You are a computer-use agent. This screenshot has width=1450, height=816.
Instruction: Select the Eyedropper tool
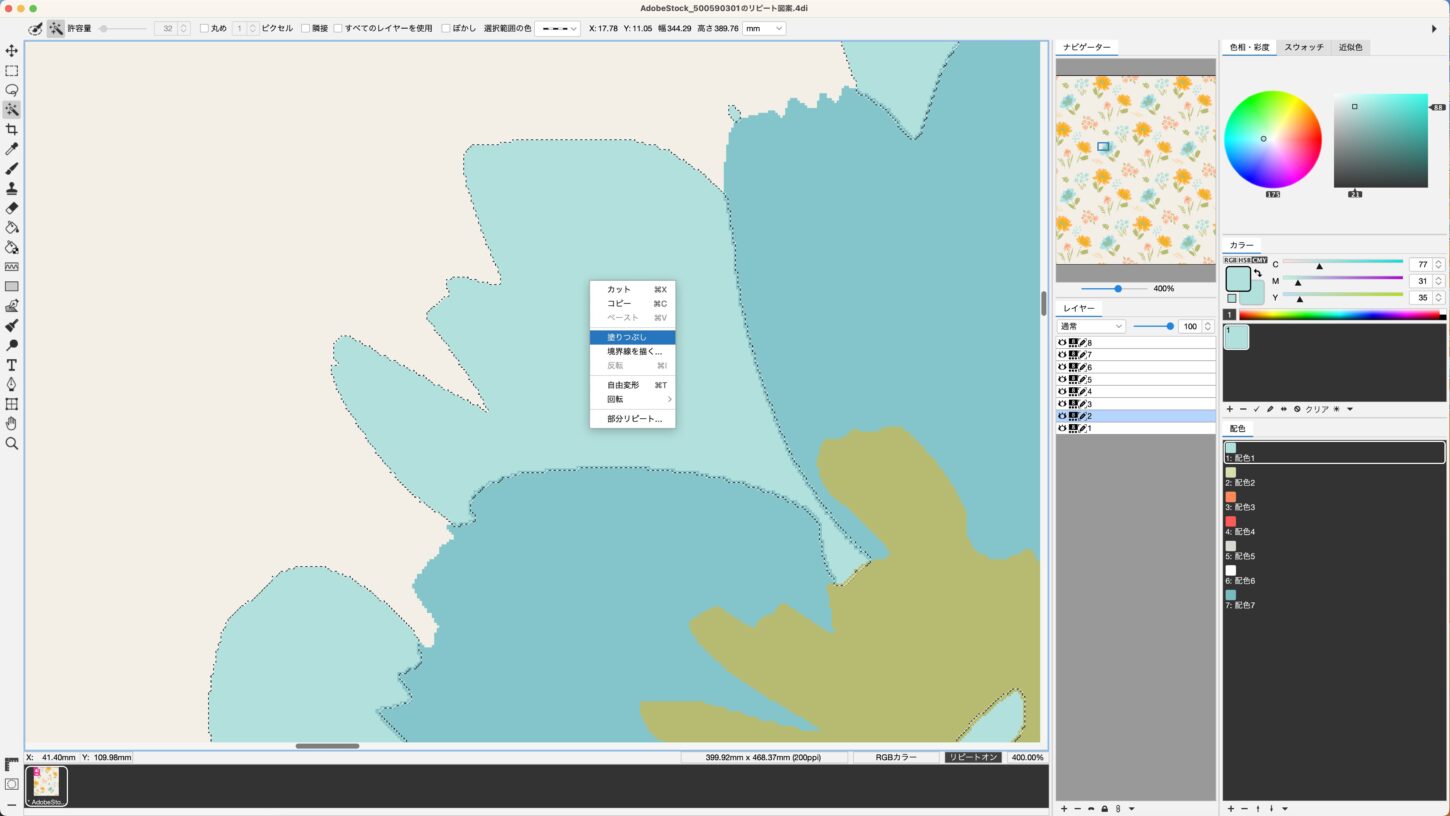(12, 149)
